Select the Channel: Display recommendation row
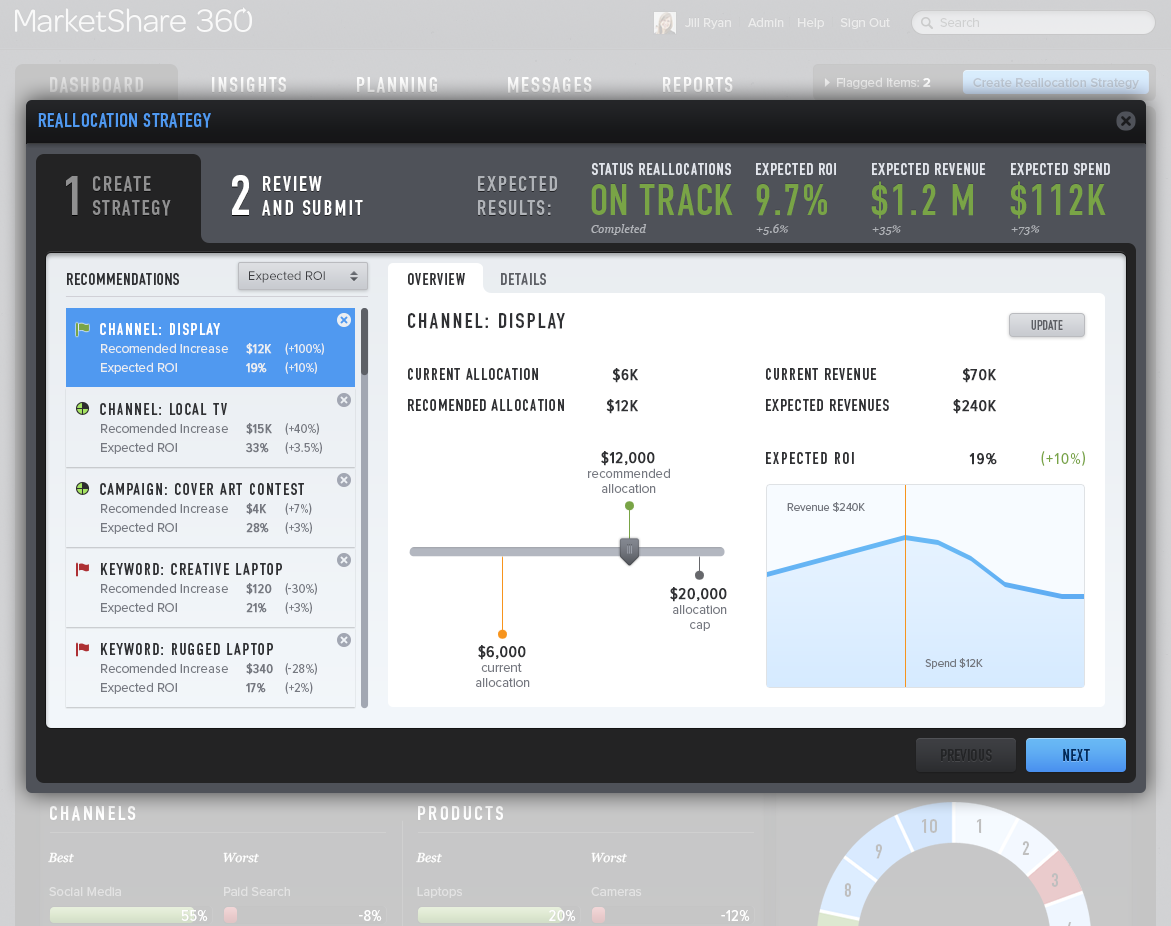Viewport: 1171px width, 926px height. [210, 347]
